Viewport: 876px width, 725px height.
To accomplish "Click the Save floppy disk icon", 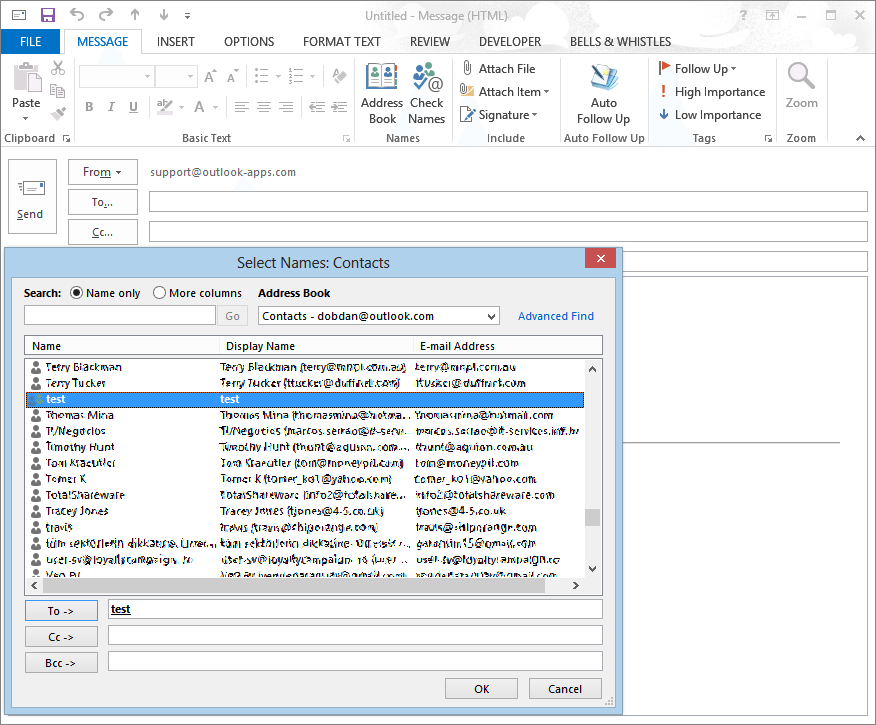I will click(x=48, y=15).
